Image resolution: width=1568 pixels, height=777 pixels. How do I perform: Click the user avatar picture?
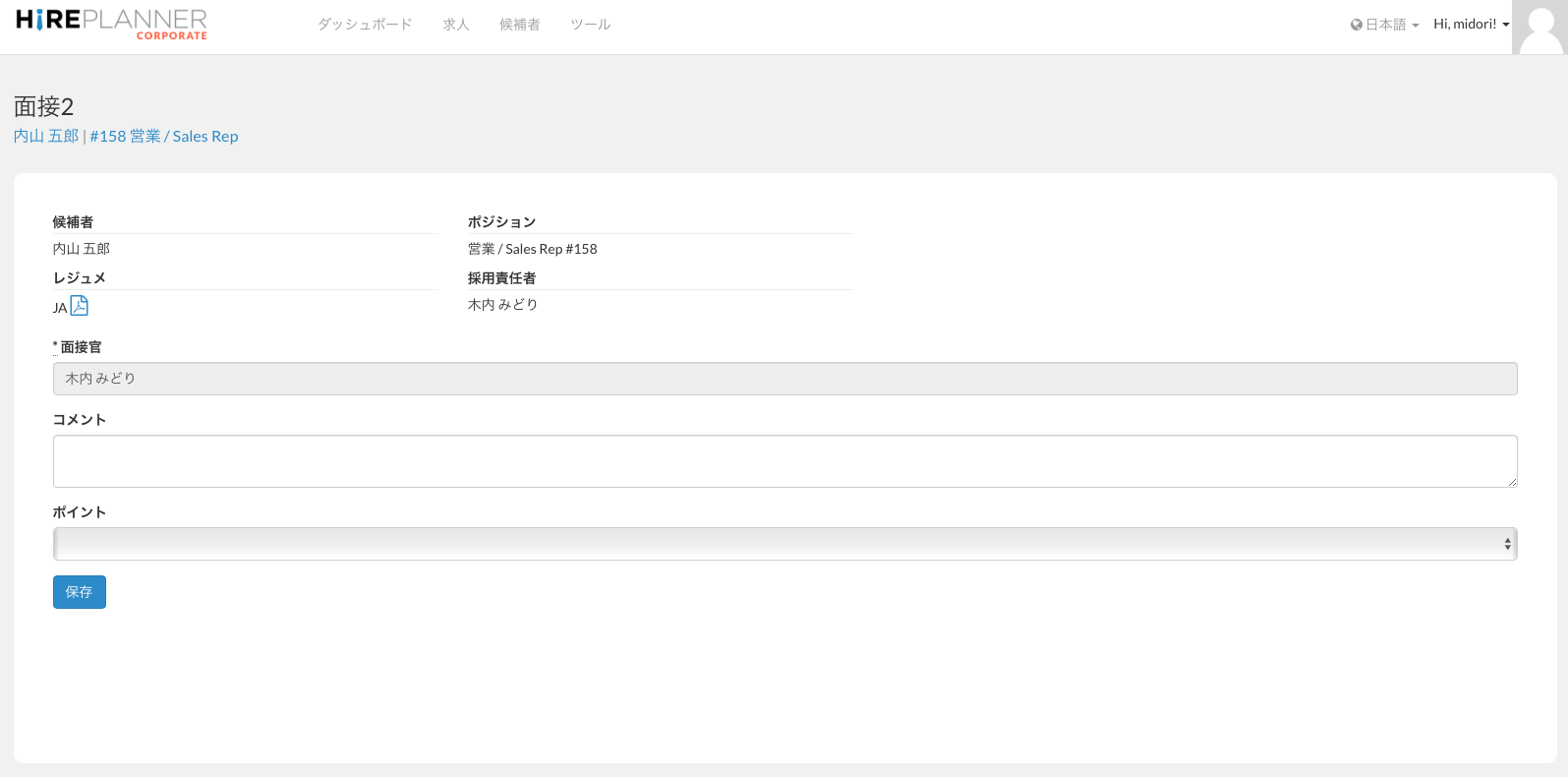pyautogui.click(x=1539, y=28)
